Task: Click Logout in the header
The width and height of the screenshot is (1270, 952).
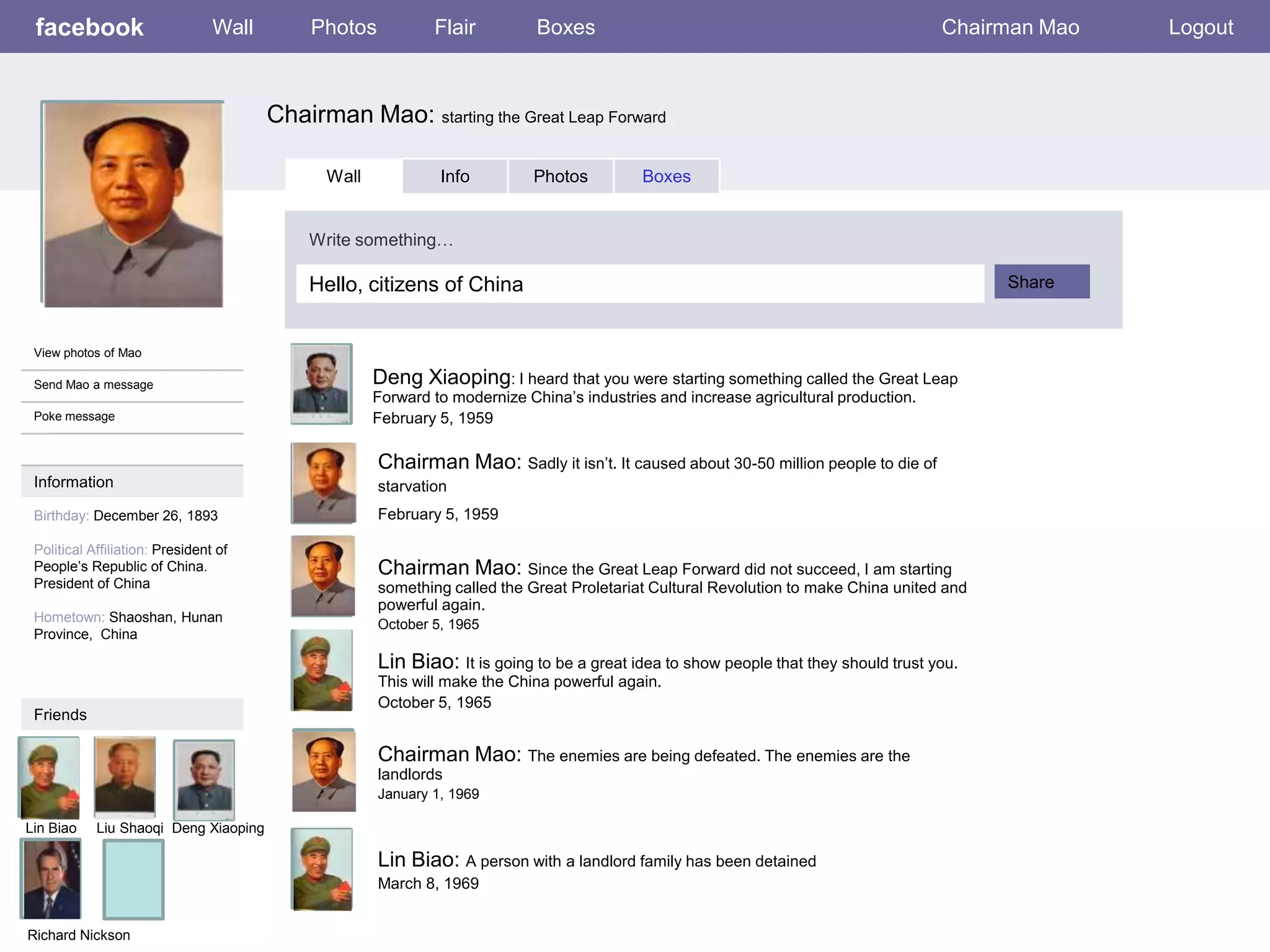Action: pyautogui.click(x=1201, y=27)
